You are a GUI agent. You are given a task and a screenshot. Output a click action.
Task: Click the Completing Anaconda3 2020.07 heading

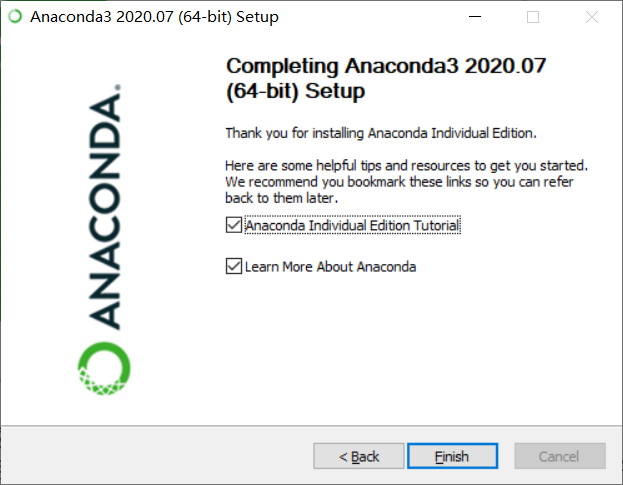pos(386,78)
